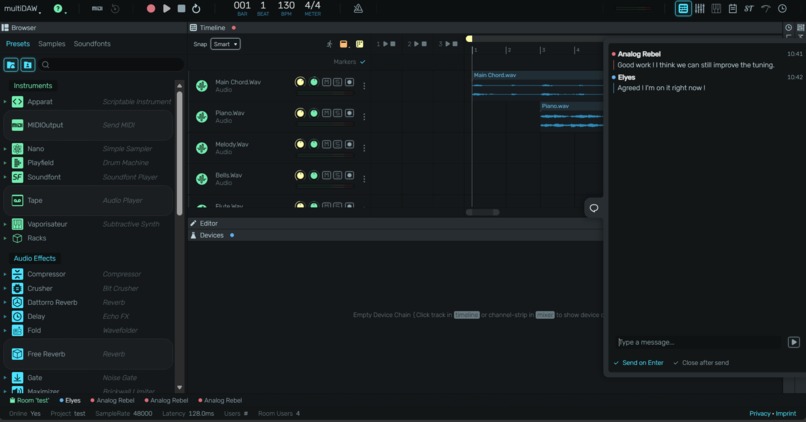Image resolution: width=806 pixels, height=422 pixels.
Task: Toggle Close after send option
Action: (701, 363)
